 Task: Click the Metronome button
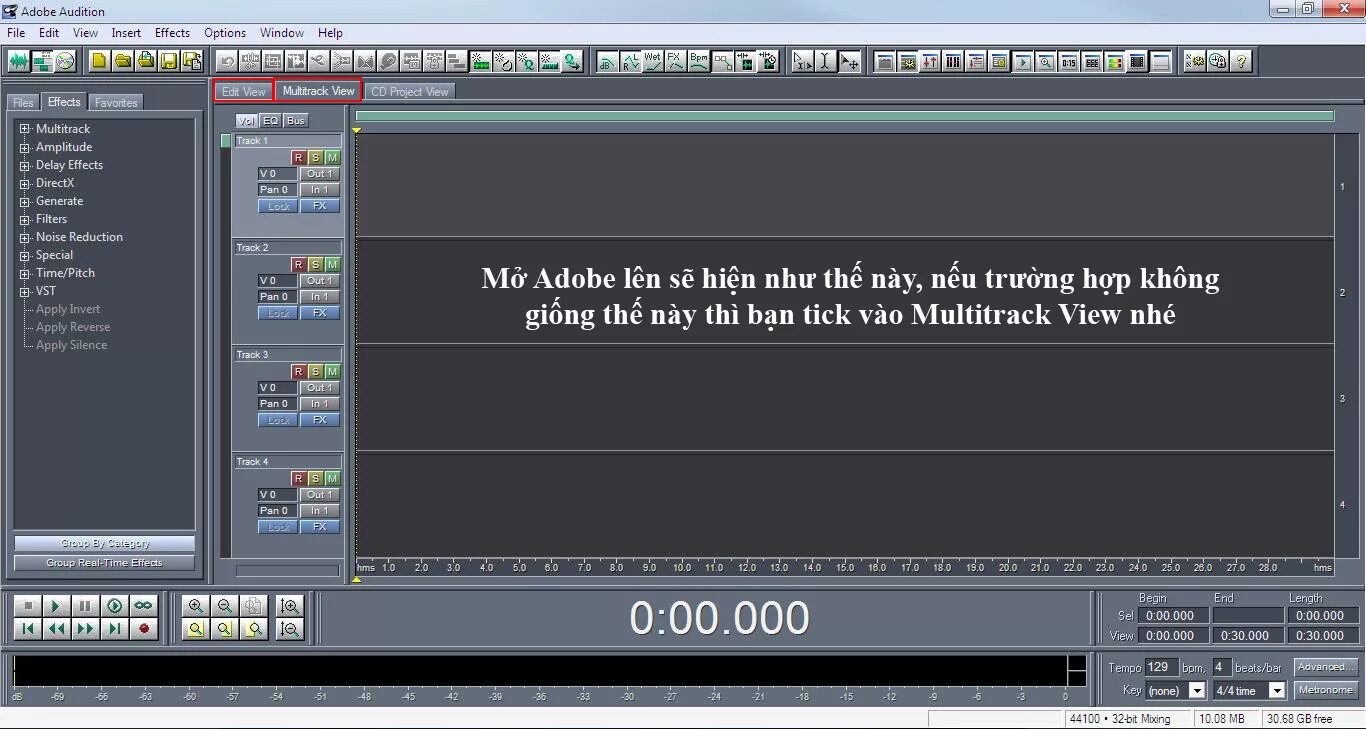click(1325, 690)
